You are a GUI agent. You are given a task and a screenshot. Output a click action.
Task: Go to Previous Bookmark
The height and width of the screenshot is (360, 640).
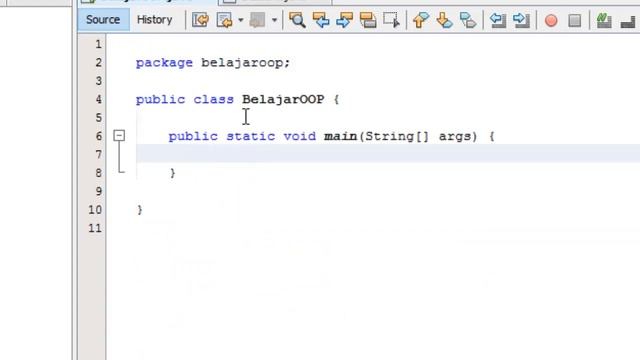coord(421,20)
